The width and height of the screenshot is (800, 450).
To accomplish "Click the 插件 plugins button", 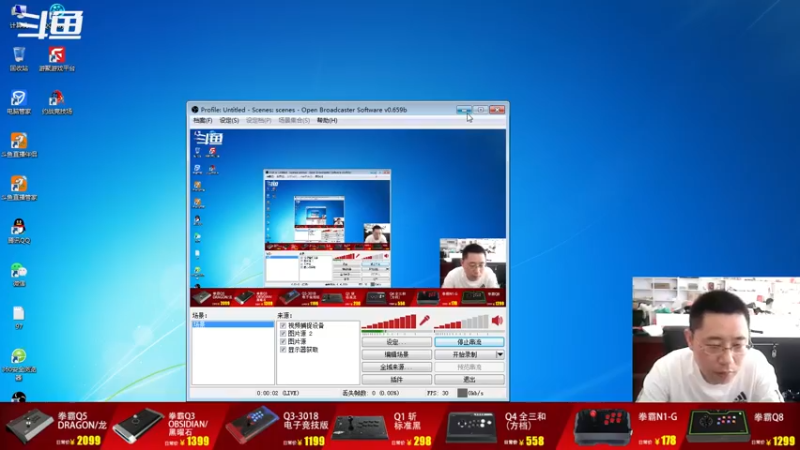I will pyautogui.click(x=396, y=380).
